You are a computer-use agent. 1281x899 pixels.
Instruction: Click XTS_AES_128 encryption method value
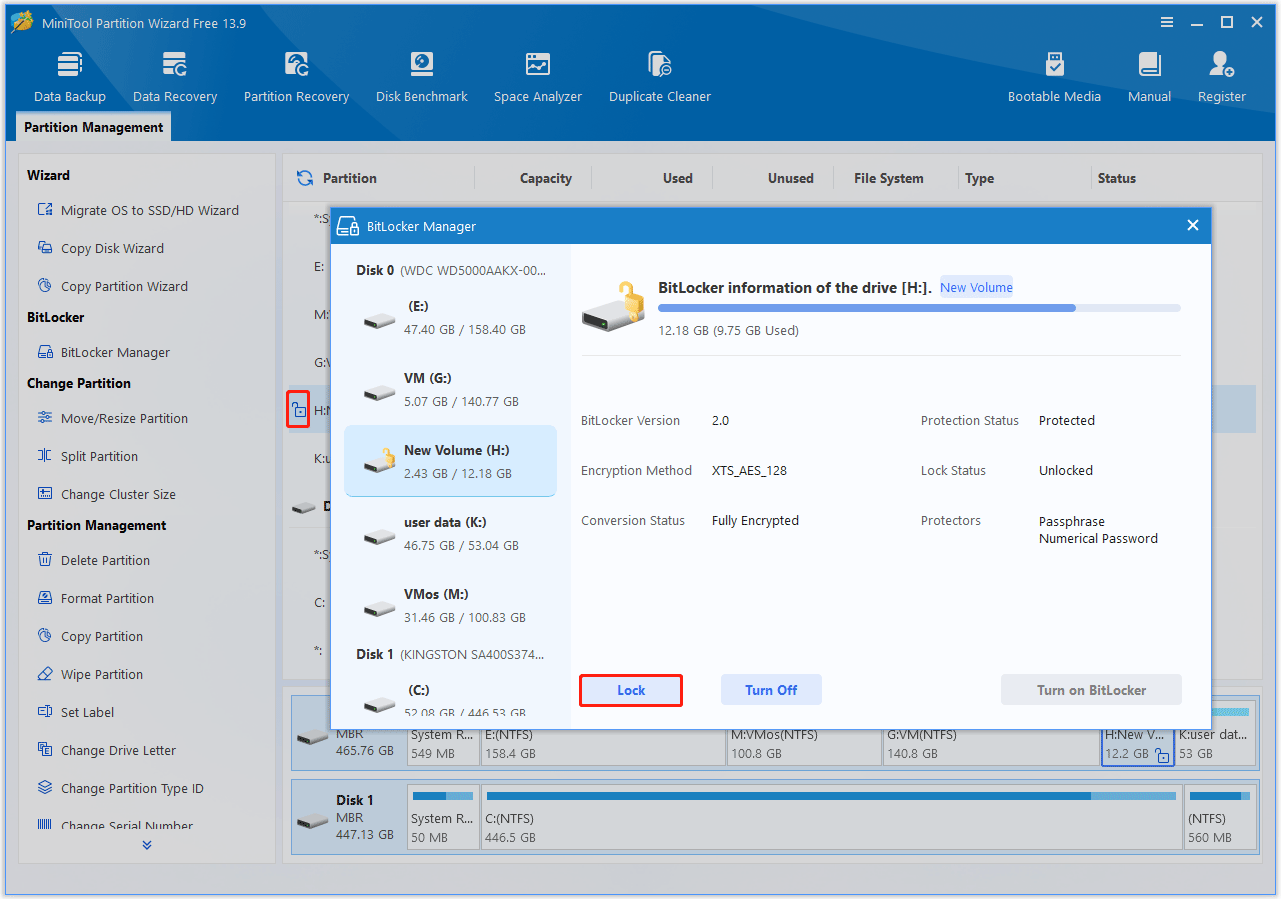pyautogui.click(x=749, y=471)
